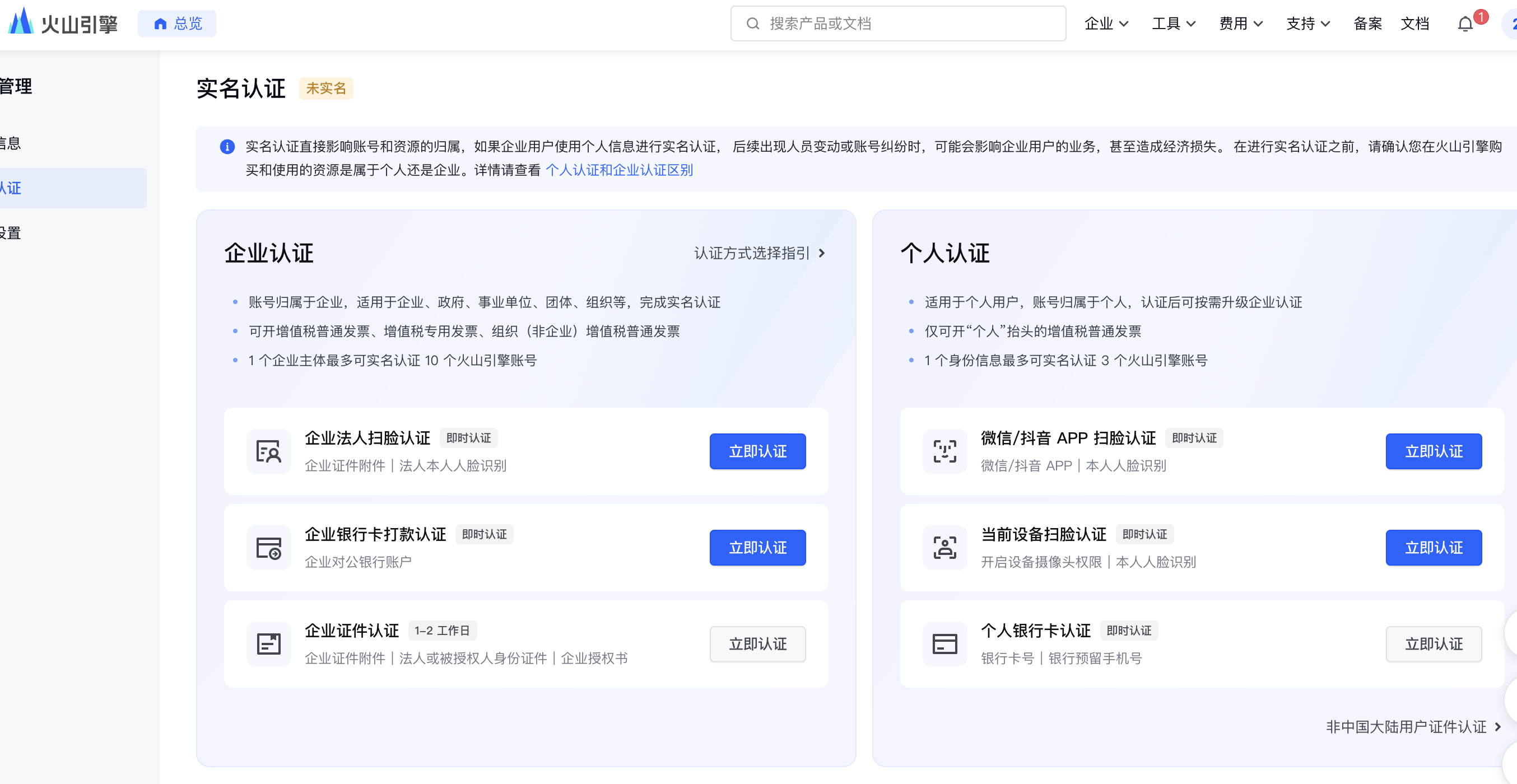The image size is (1517, 784).
Task: Click the 总览 home tab
Action: [x=177, y=24]
